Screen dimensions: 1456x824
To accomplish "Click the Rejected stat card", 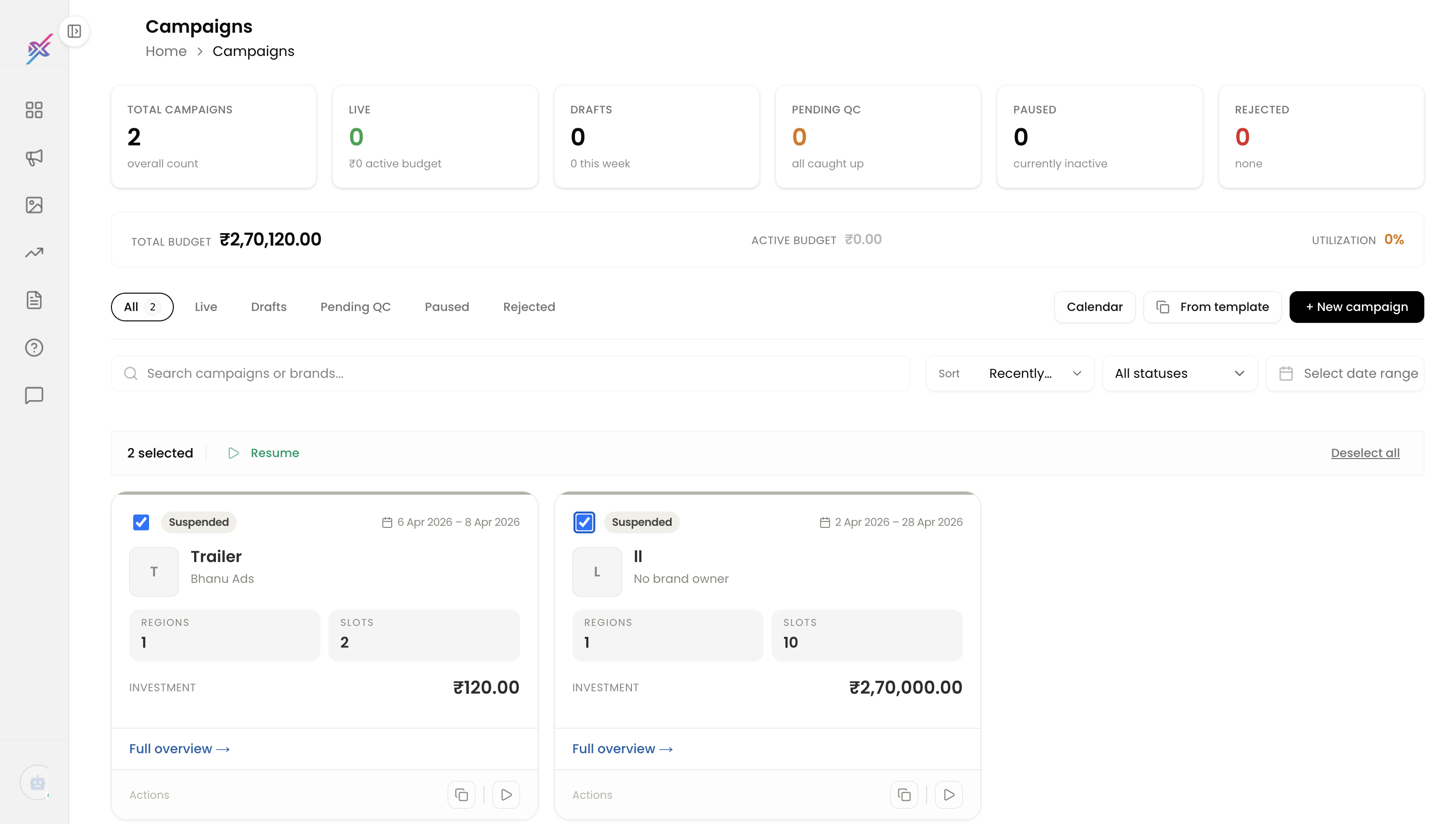I will tap(1321, 136).
